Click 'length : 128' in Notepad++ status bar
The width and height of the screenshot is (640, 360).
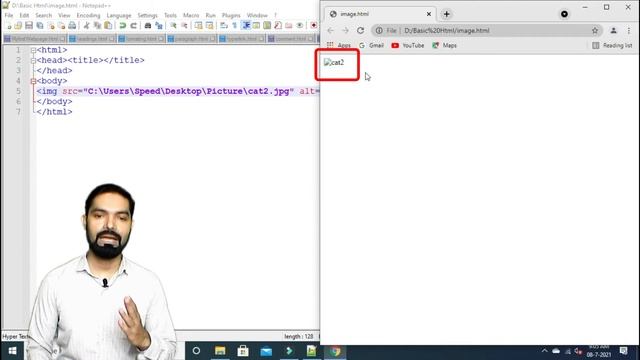click(298, 336)
